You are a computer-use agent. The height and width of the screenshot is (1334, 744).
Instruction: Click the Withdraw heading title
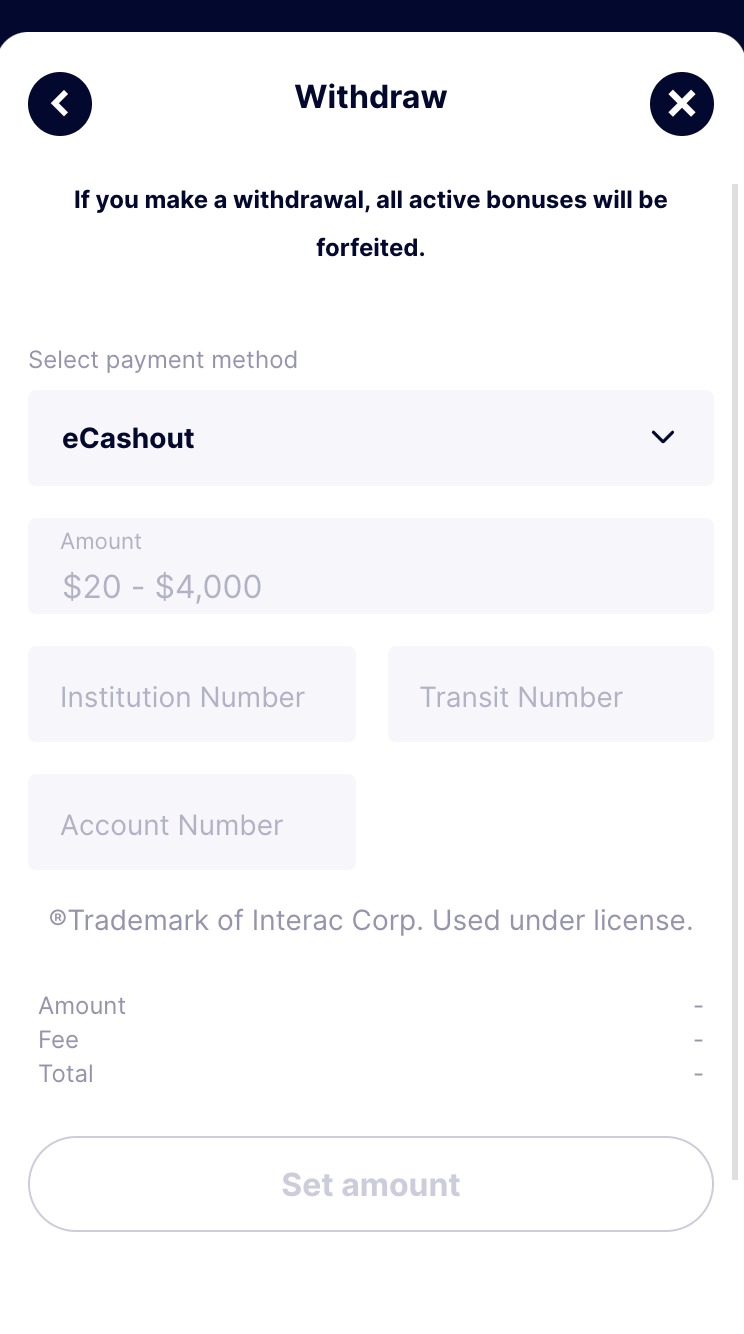click(x=370, y=97)
